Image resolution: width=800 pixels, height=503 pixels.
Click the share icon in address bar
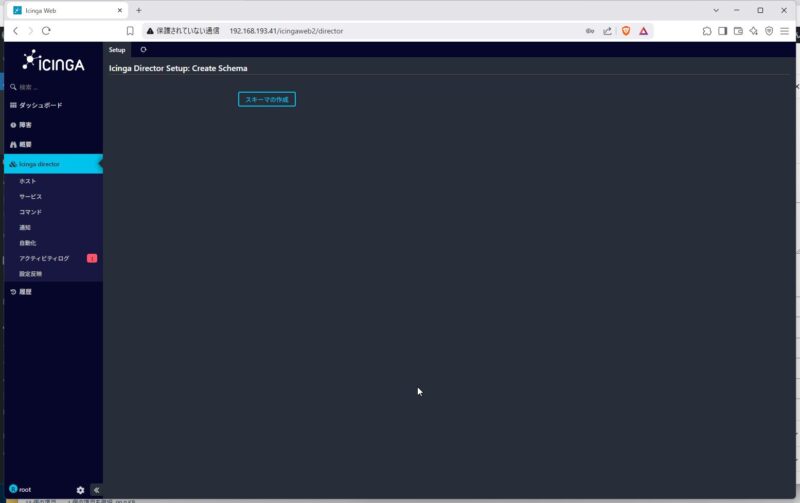coord(607,31)
